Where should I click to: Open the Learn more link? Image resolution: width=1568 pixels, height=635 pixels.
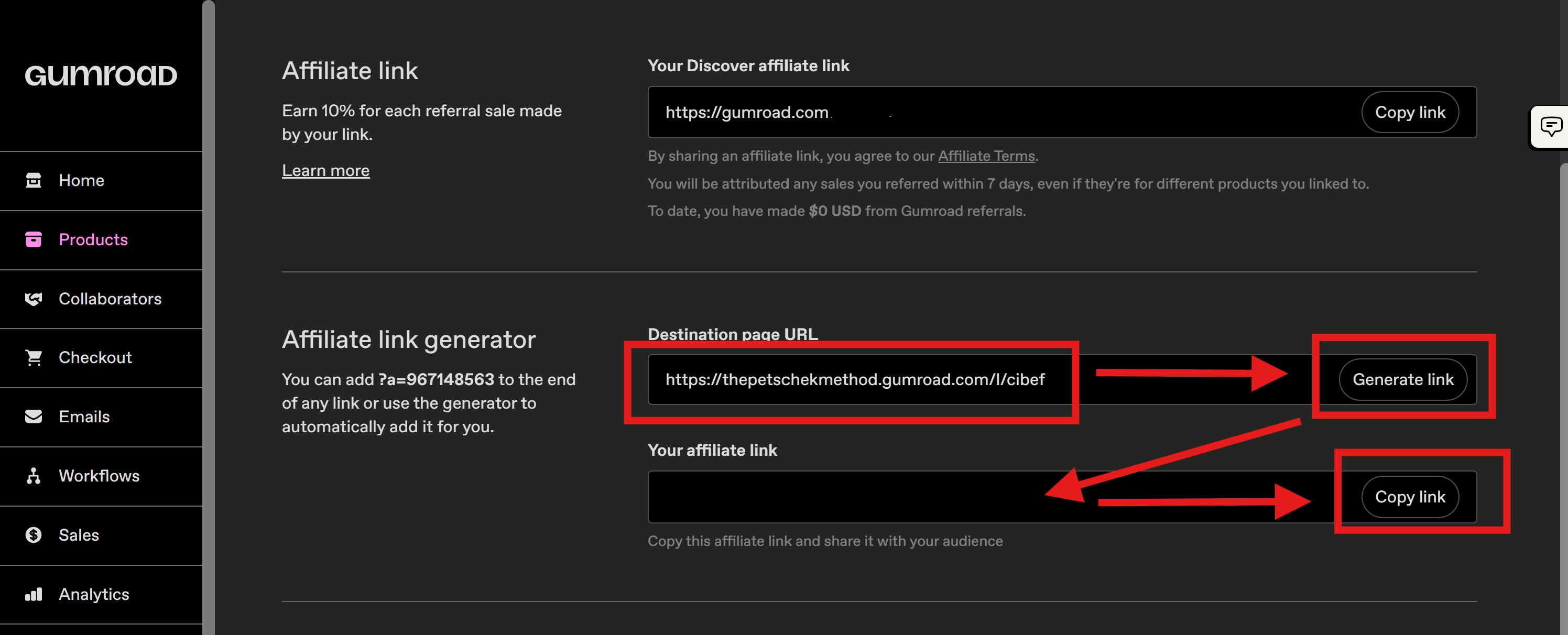pyautogui.click(x=325, y=170)
